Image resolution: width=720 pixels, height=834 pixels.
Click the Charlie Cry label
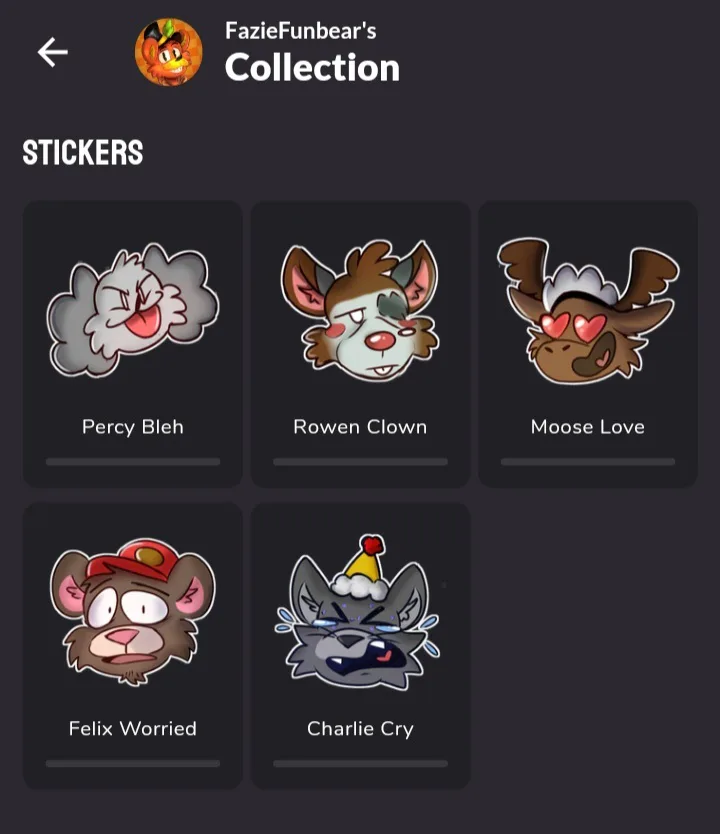coord(360,729)
